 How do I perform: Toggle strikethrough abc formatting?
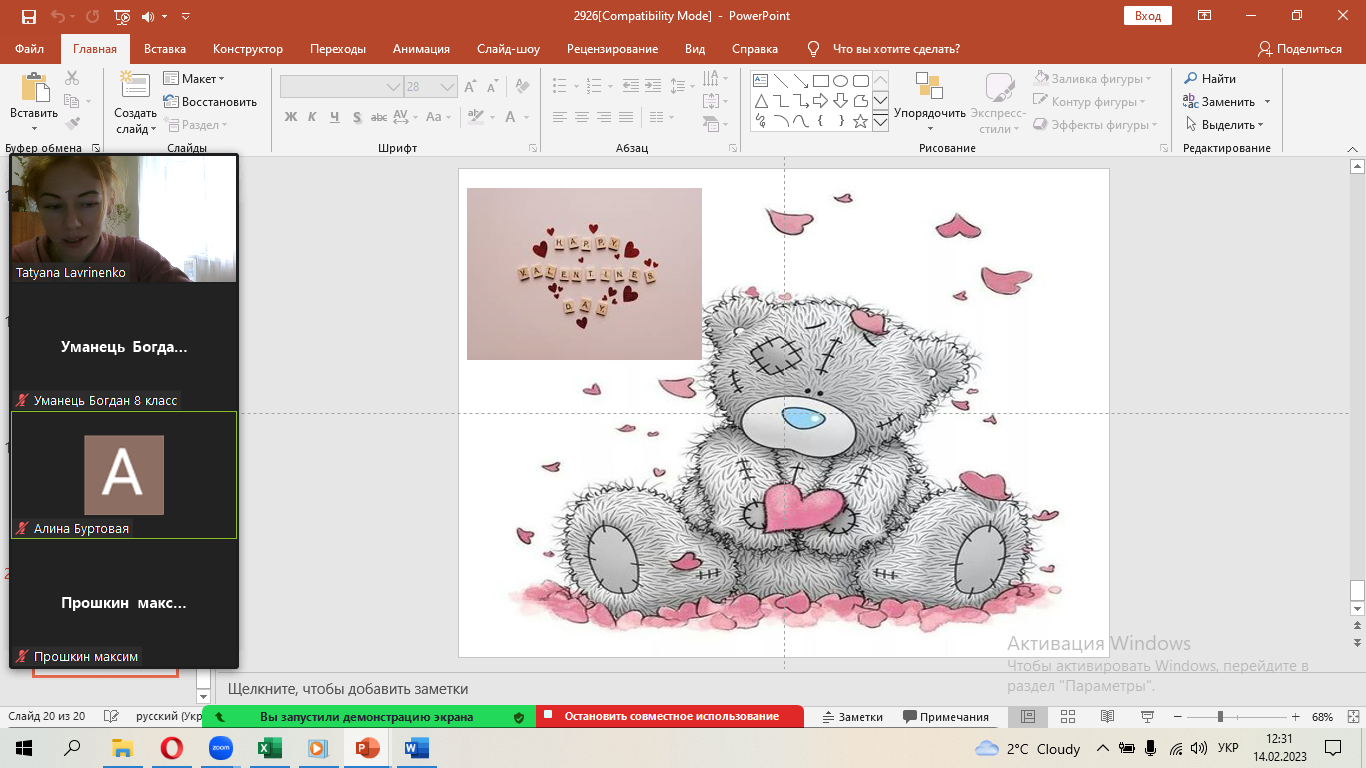coord(379,117)
